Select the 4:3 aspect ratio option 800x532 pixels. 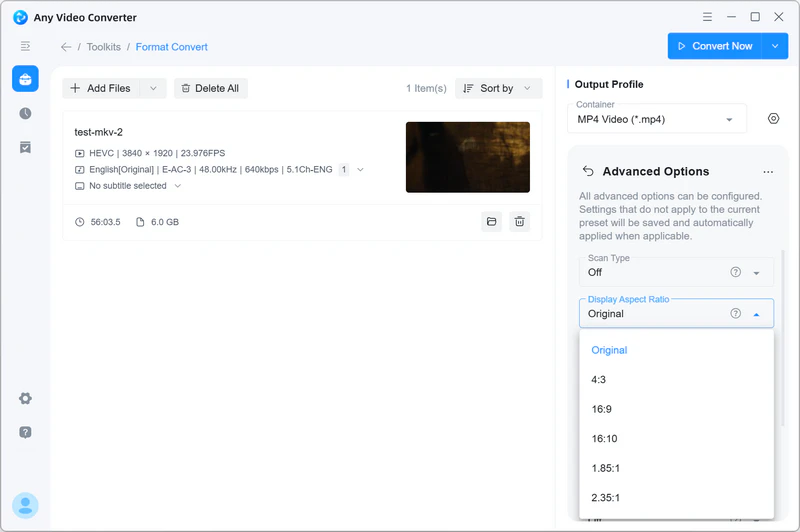(677, 379)
